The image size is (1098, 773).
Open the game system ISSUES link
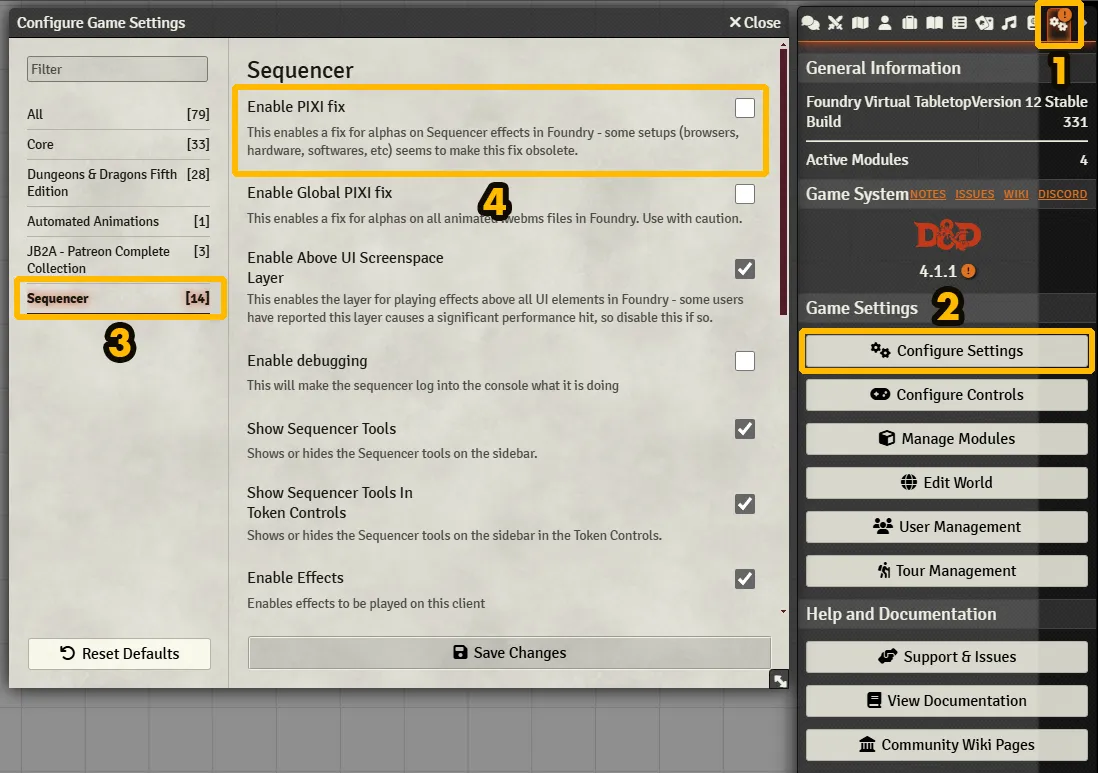pos(975,195)
